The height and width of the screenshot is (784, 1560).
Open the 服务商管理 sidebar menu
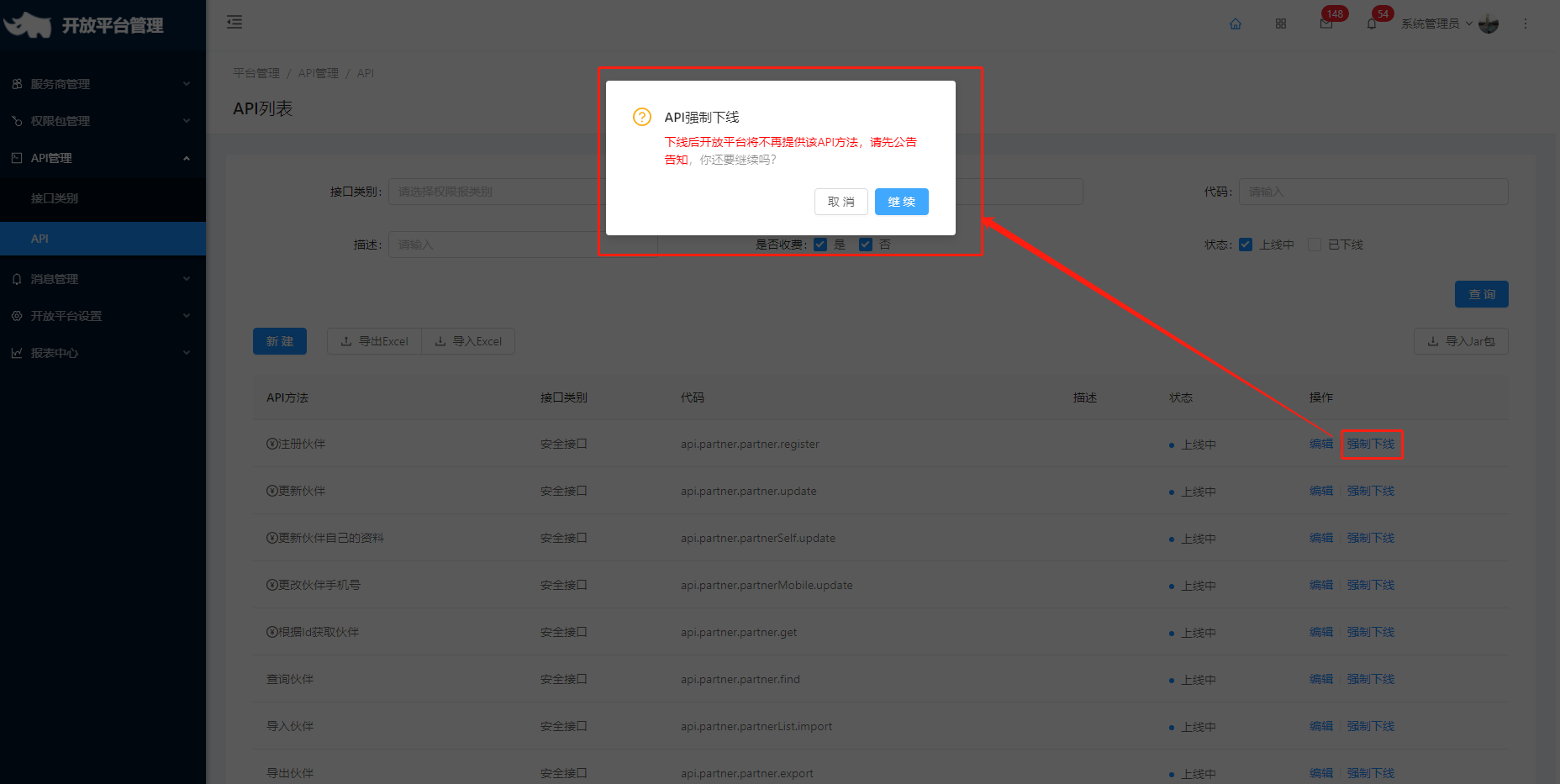pos(103,84)
